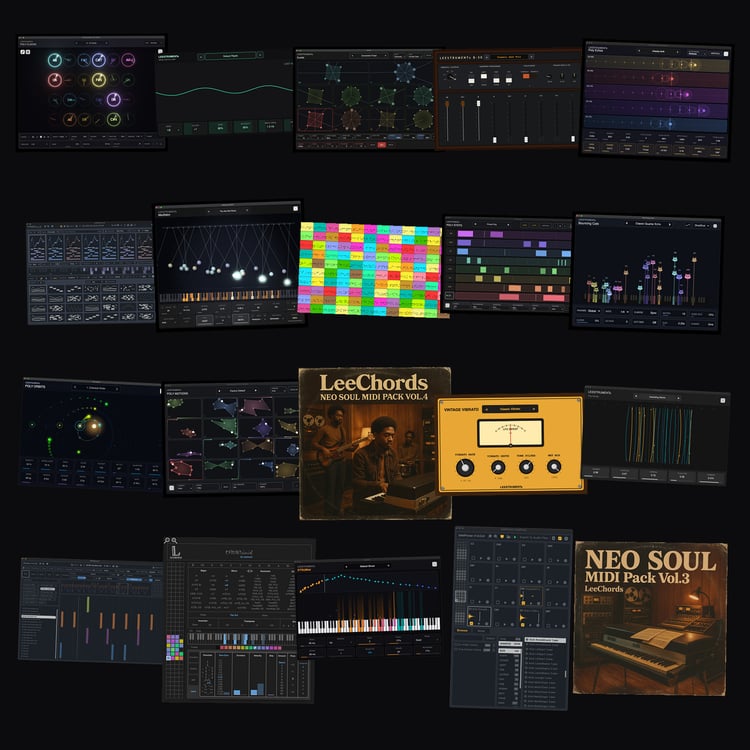The height and width of the screenshot is (750, 750).
Task: Select the Browse tab in pad grid plugin
Action: 462,630
